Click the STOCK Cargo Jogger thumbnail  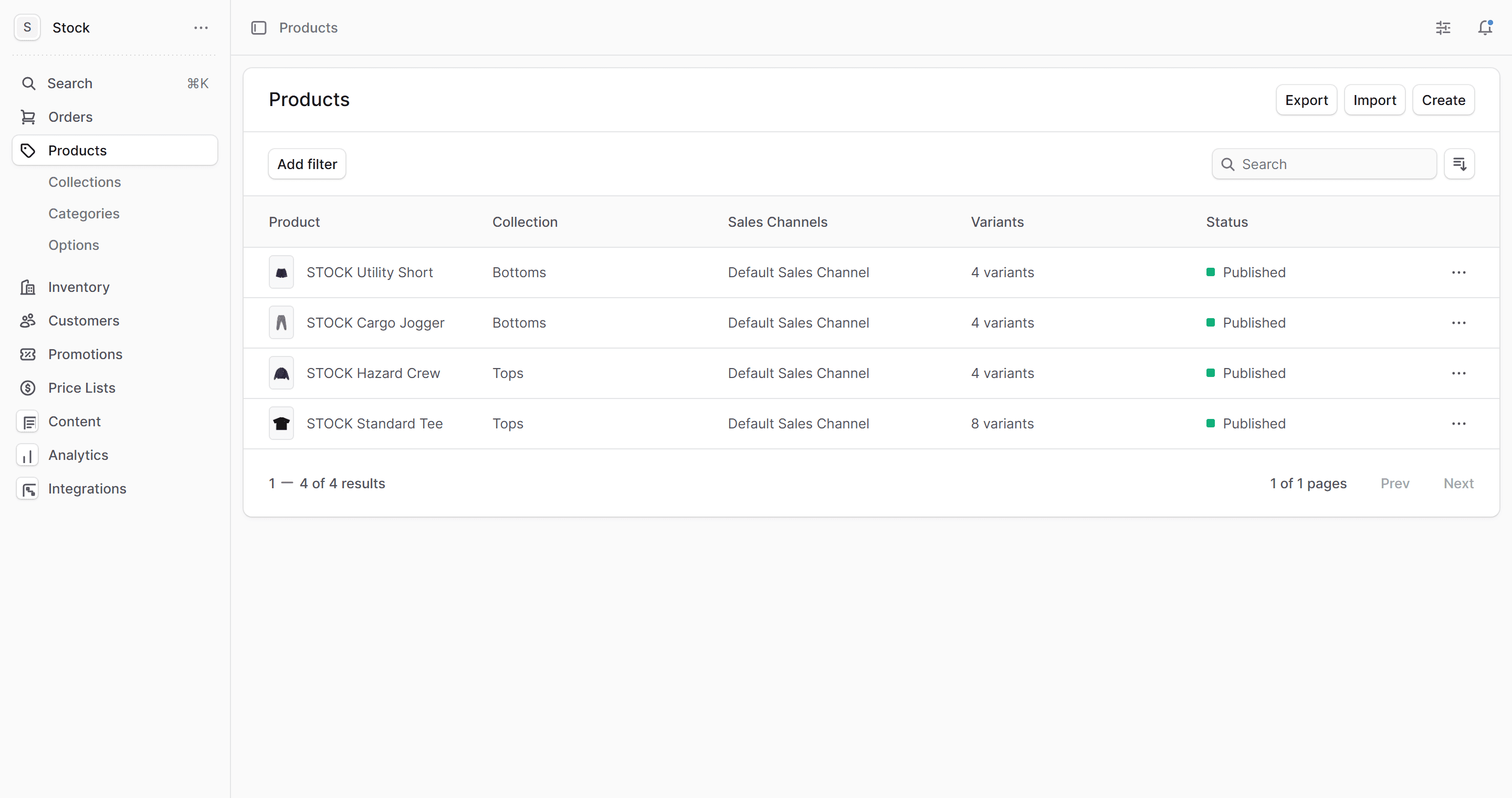click(281, 323)
